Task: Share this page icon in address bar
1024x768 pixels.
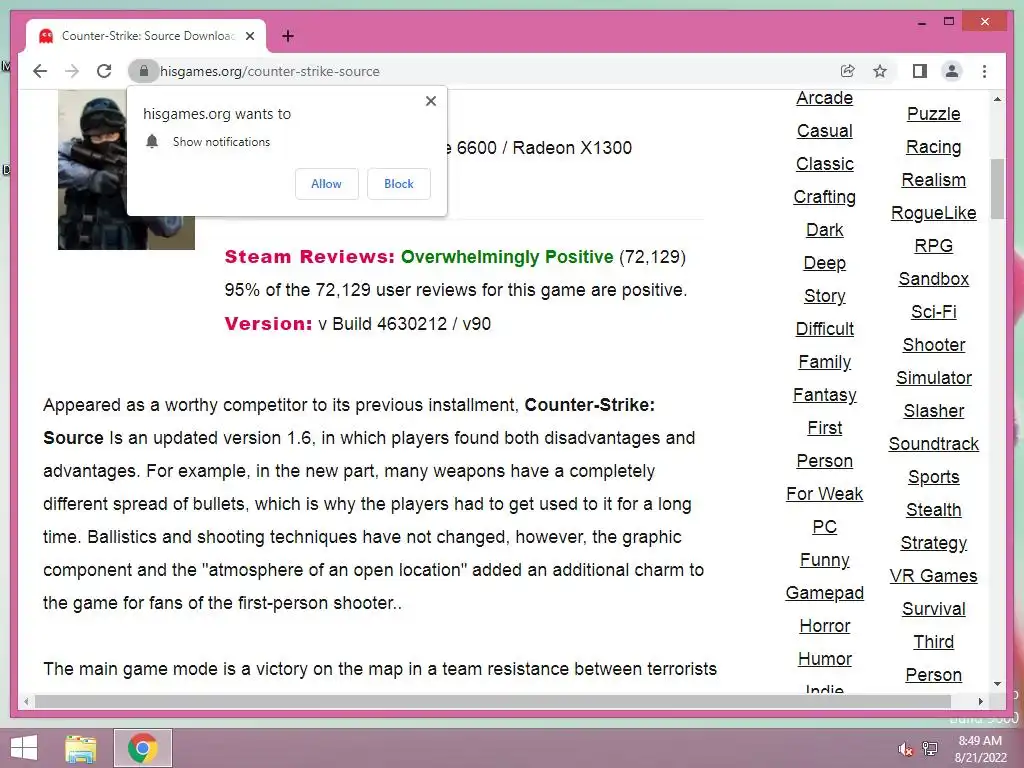Action: pos(848,71)
